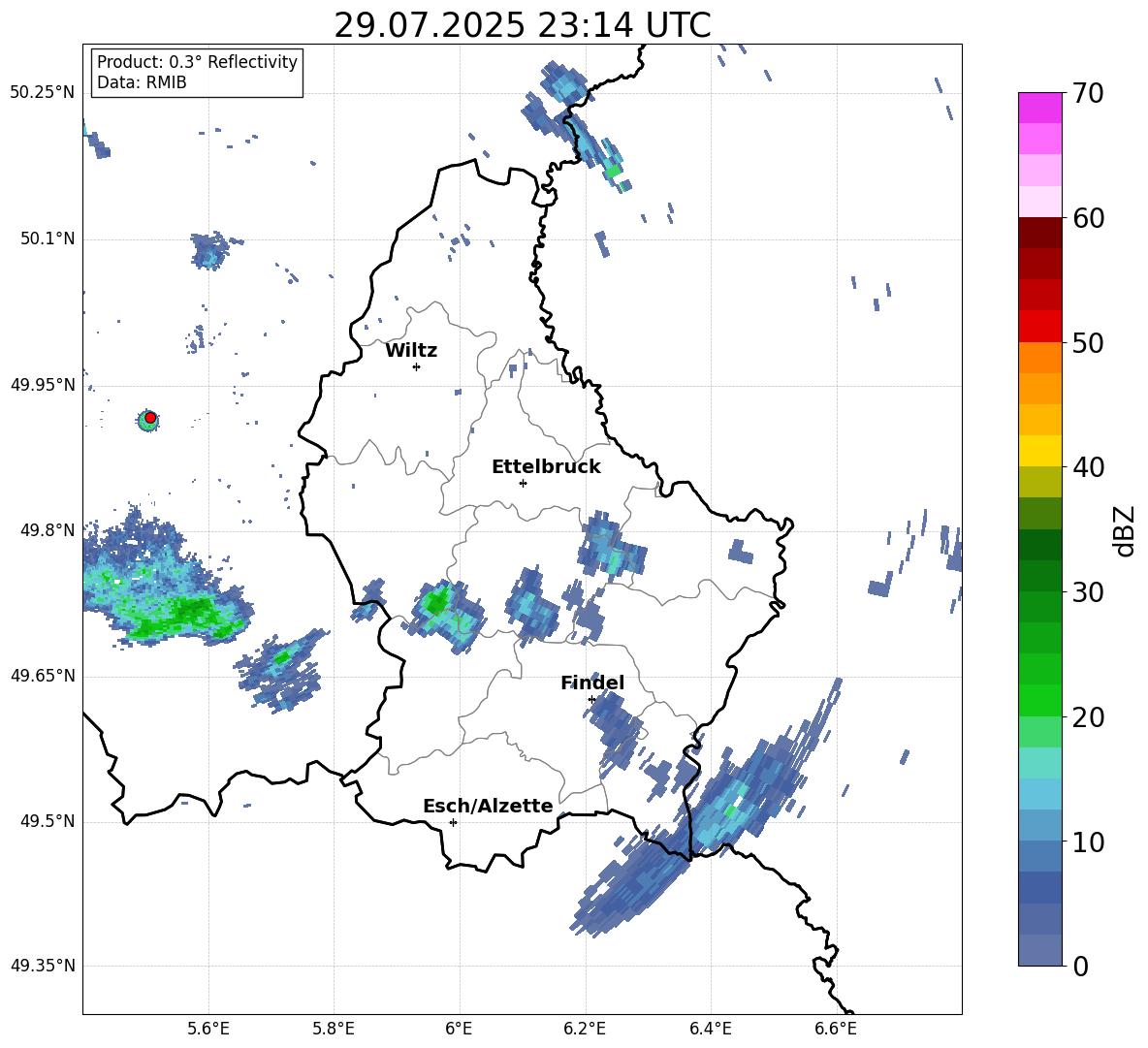Click the colorbar value 20

[1088, 717]
